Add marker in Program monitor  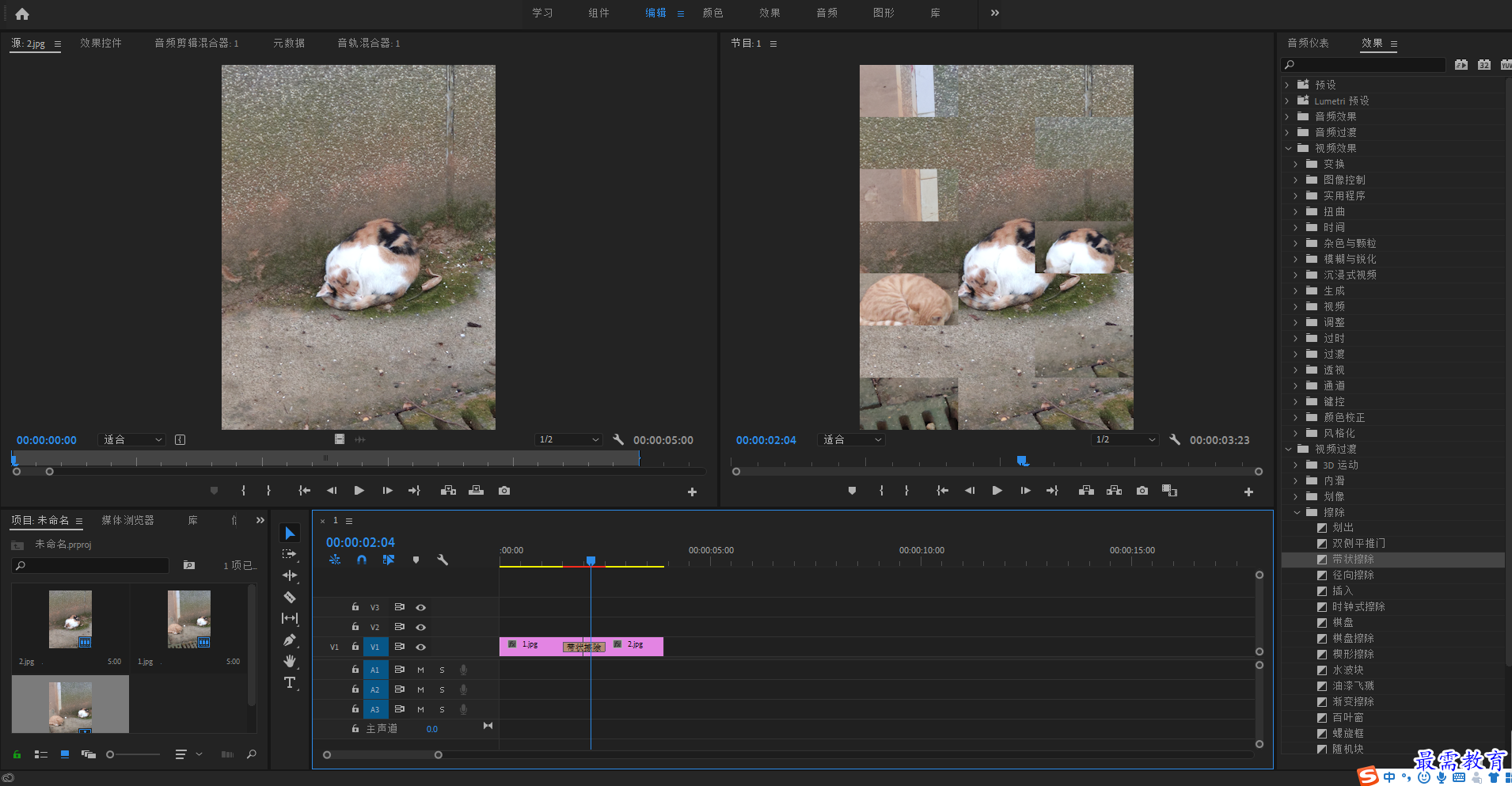point(852,491)
